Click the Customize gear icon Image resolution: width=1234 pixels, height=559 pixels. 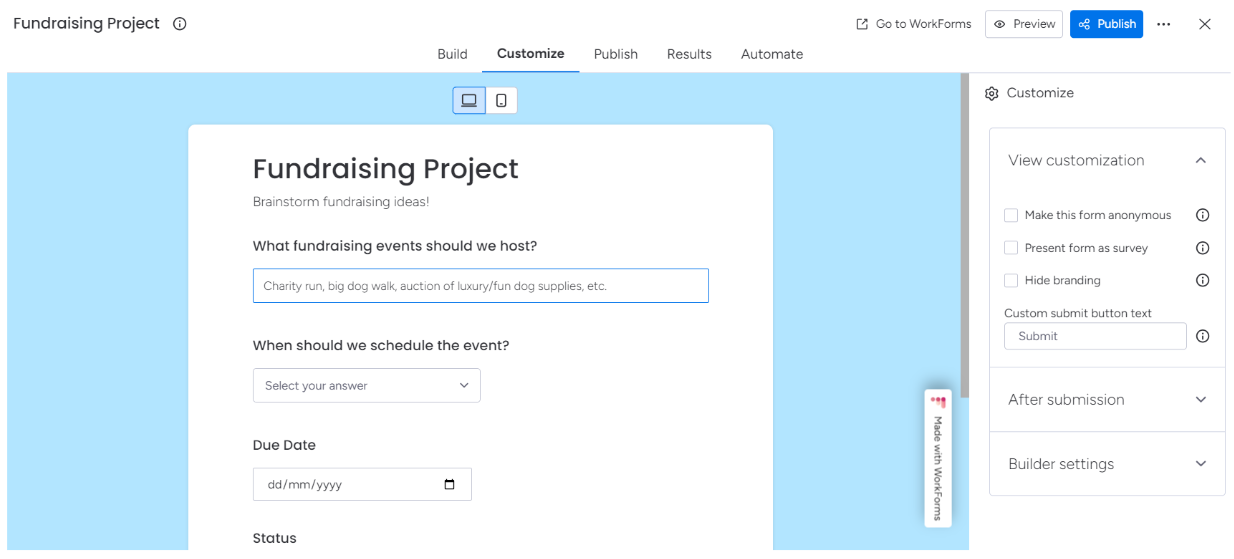click(992, 93)
